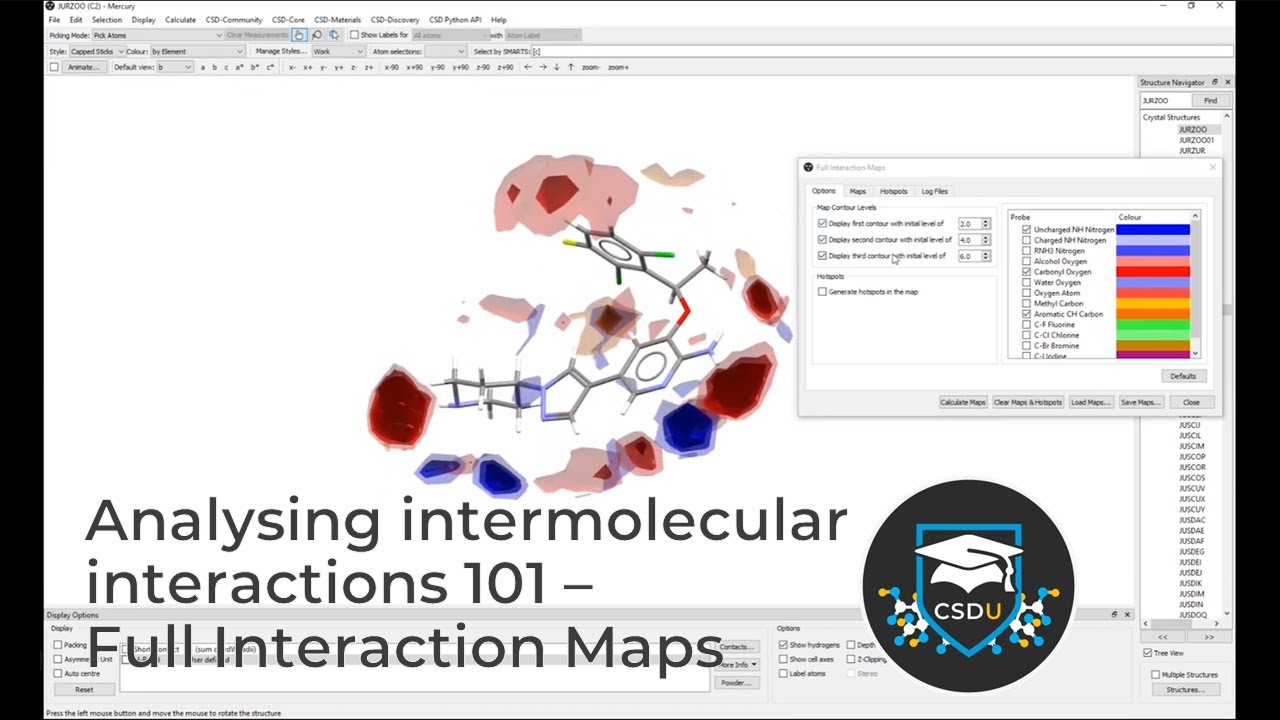
Task: Open the Atom selections dropdown
Action: coord(445,51)
